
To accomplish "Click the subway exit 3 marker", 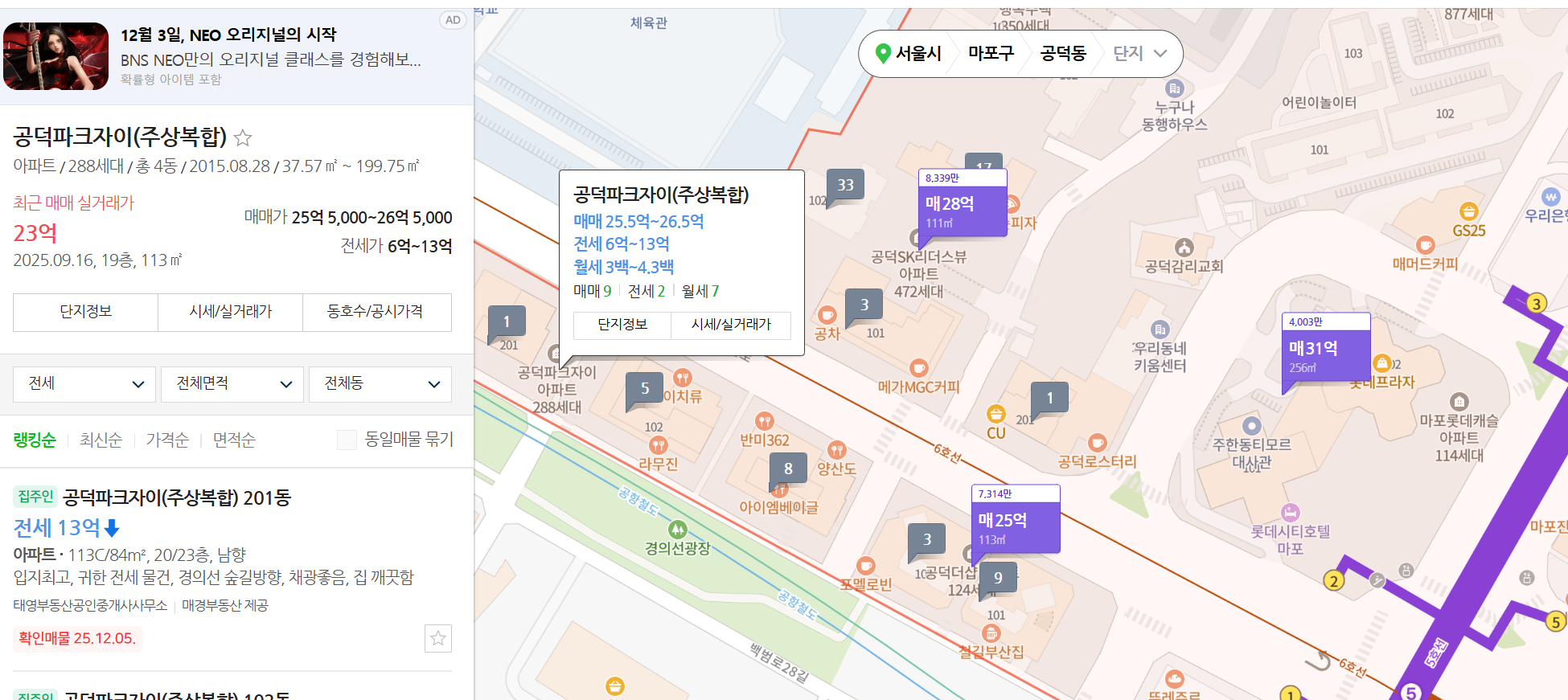I will coord(1537,303).
